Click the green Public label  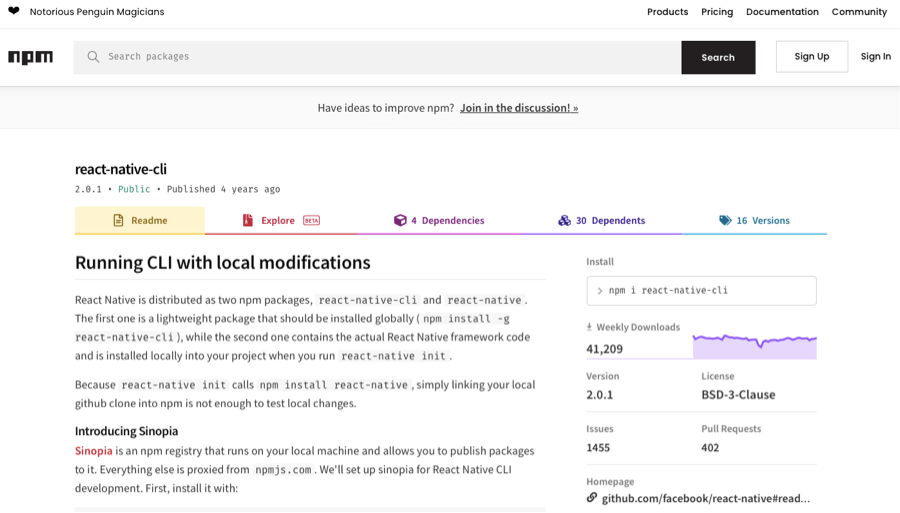pyautogui.click(x=134, y=189)
